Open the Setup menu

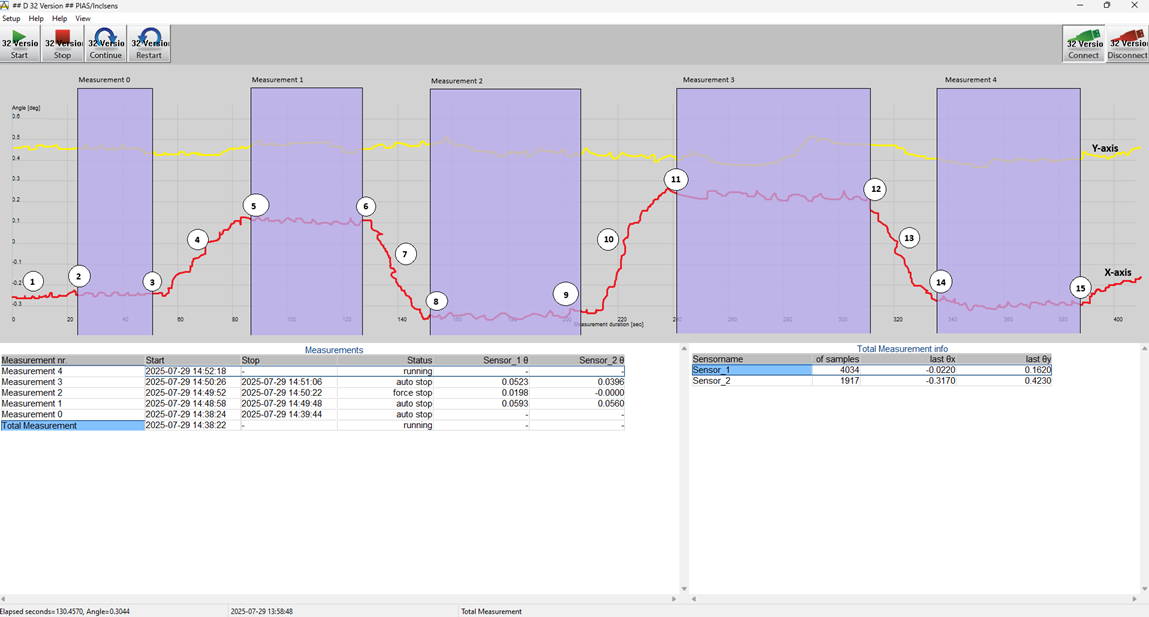11,18
